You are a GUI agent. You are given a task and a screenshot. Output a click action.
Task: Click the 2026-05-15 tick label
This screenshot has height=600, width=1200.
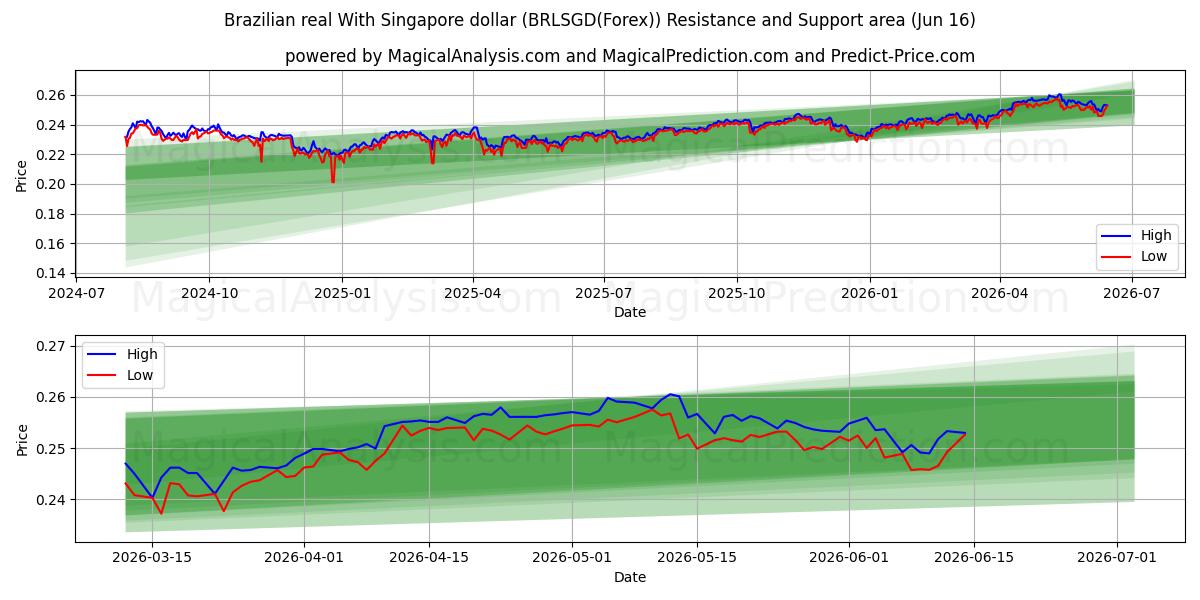pyautogui.click(x=697, y=558)
